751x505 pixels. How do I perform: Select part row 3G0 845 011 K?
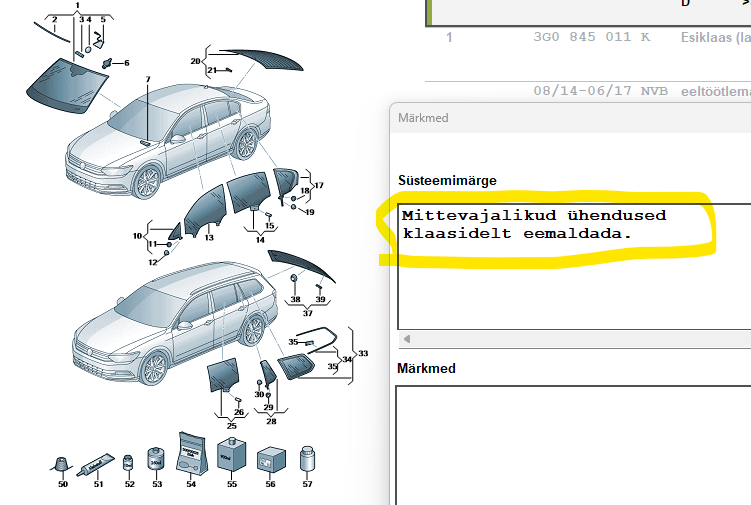tap(590, 38)
